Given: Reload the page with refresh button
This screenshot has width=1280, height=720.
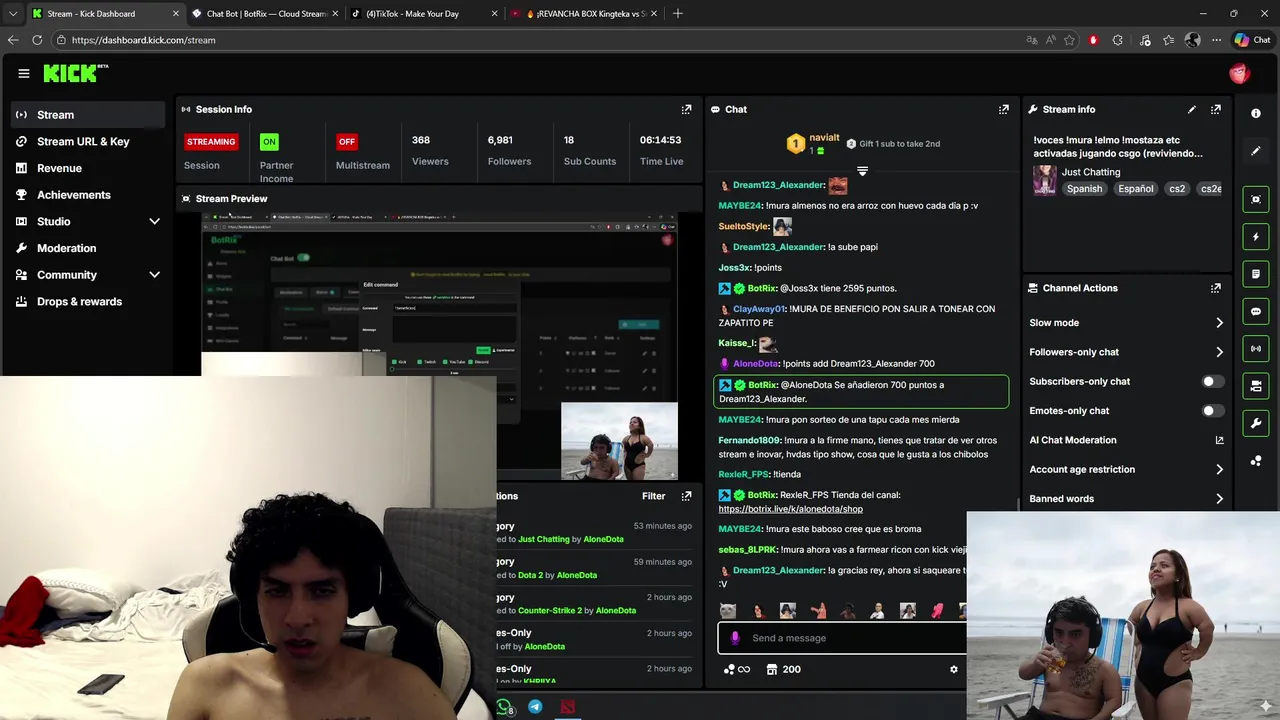Looking at the screenshot, I should tap(37, 40).
